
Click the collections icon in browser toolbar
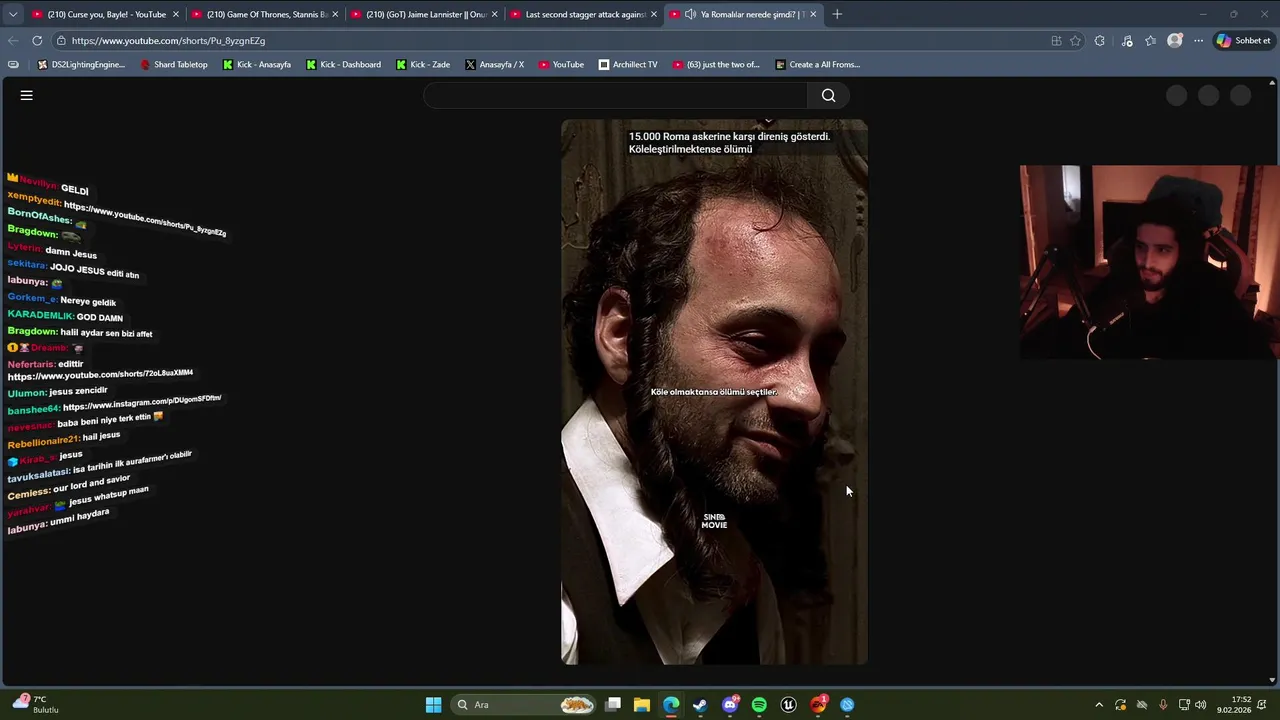[1150, 41]
